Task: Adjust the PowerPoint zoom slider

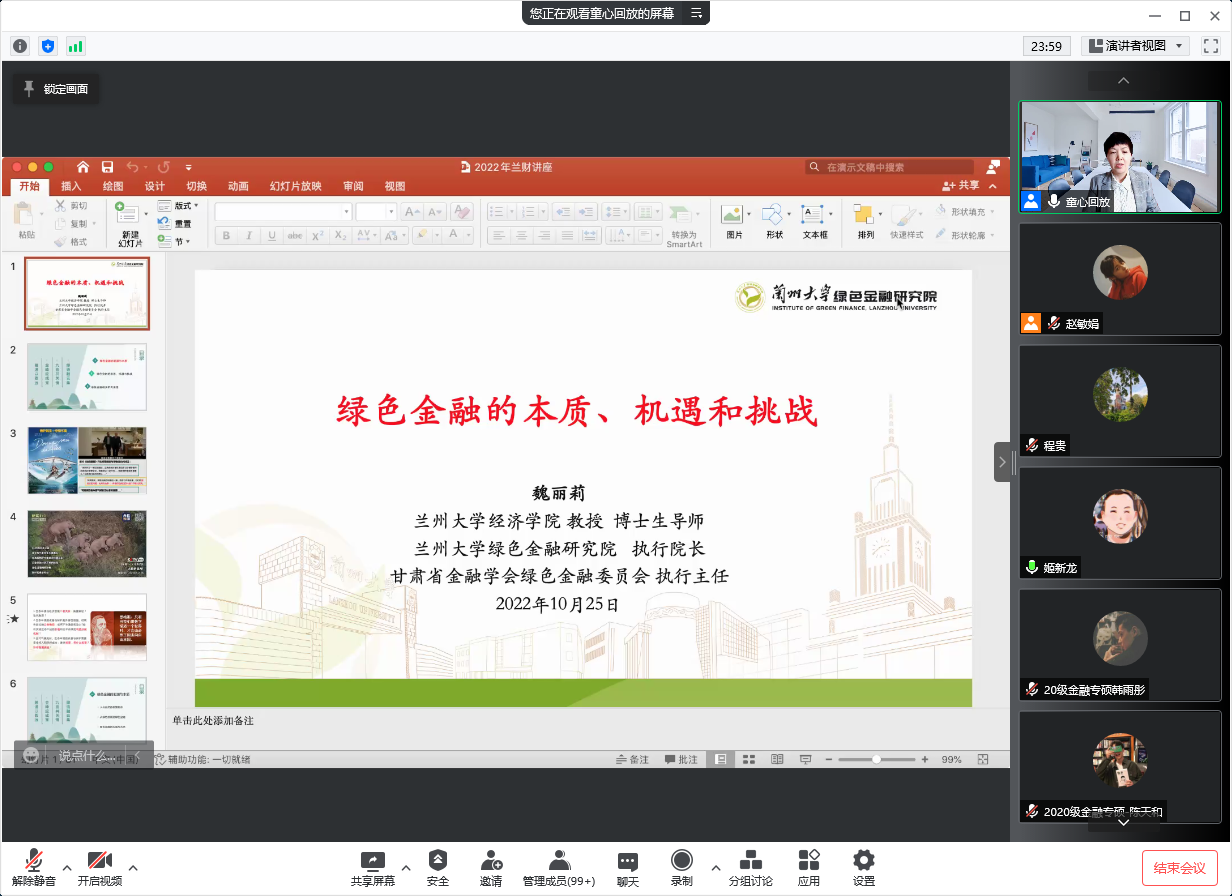Action: (x=877, y=760)
